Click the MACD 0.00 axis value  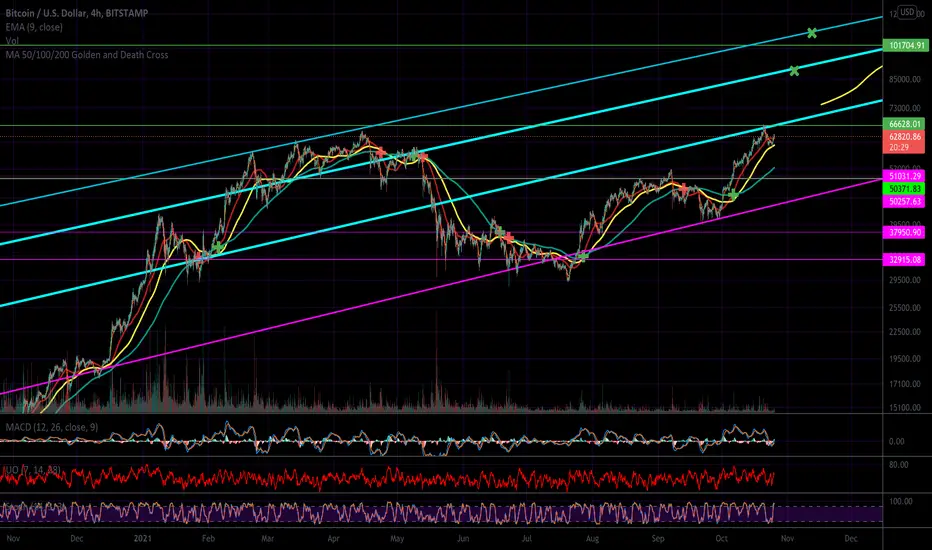pyautogui.click(x=896, y=442)
